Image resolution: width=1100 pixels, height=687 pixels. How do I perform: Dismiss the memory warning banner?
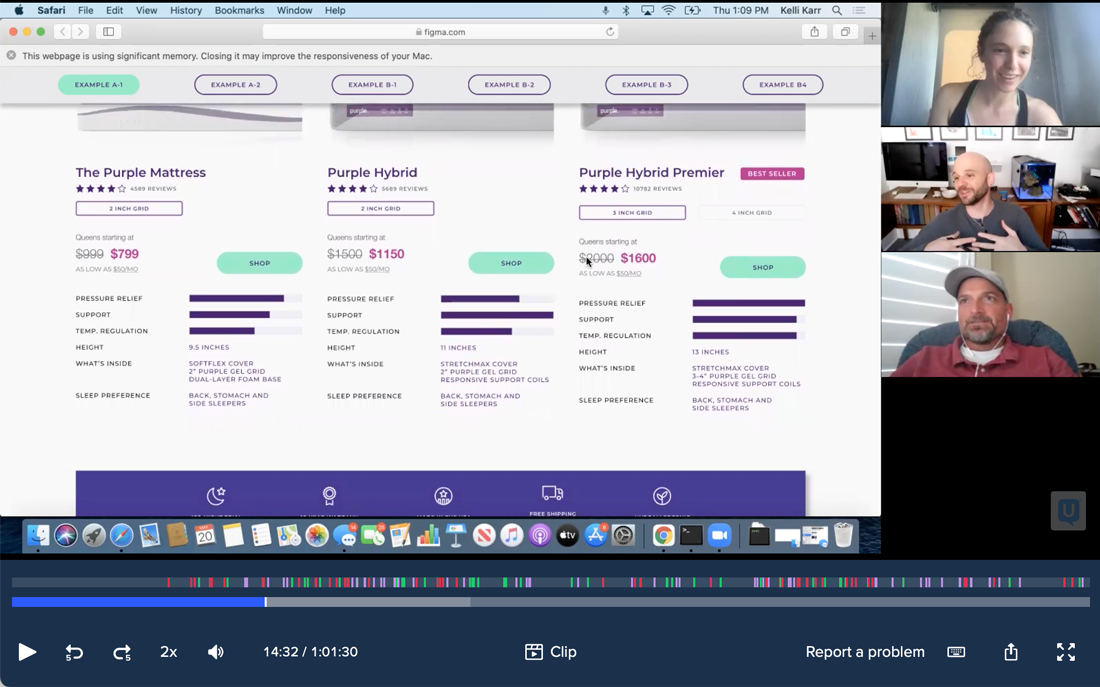[11, 55]
